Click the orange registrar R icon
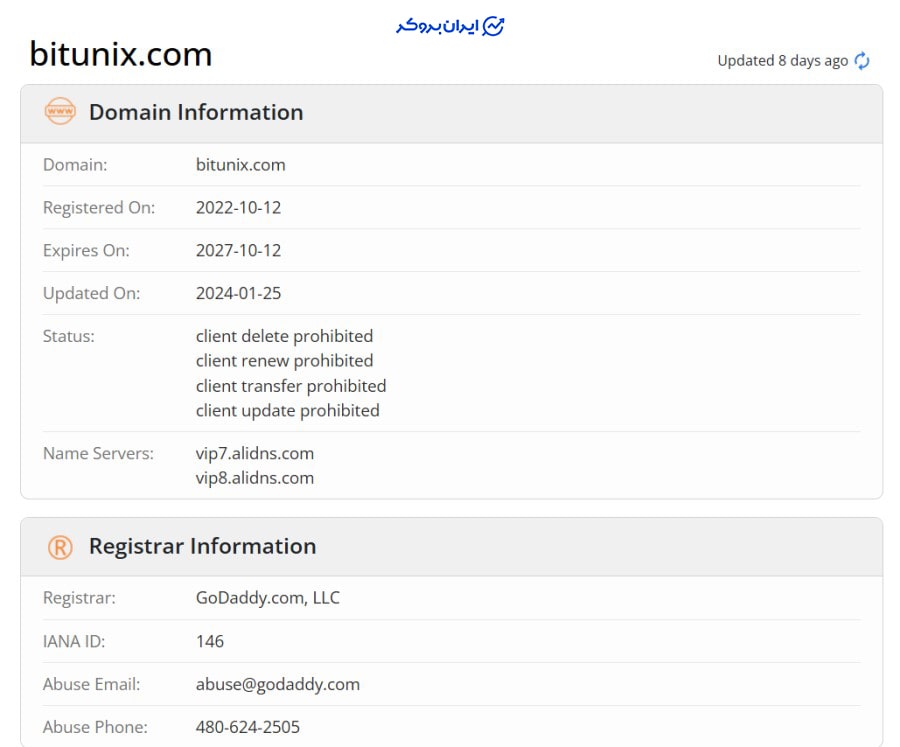The image size is (900, 747). (60, 547)
